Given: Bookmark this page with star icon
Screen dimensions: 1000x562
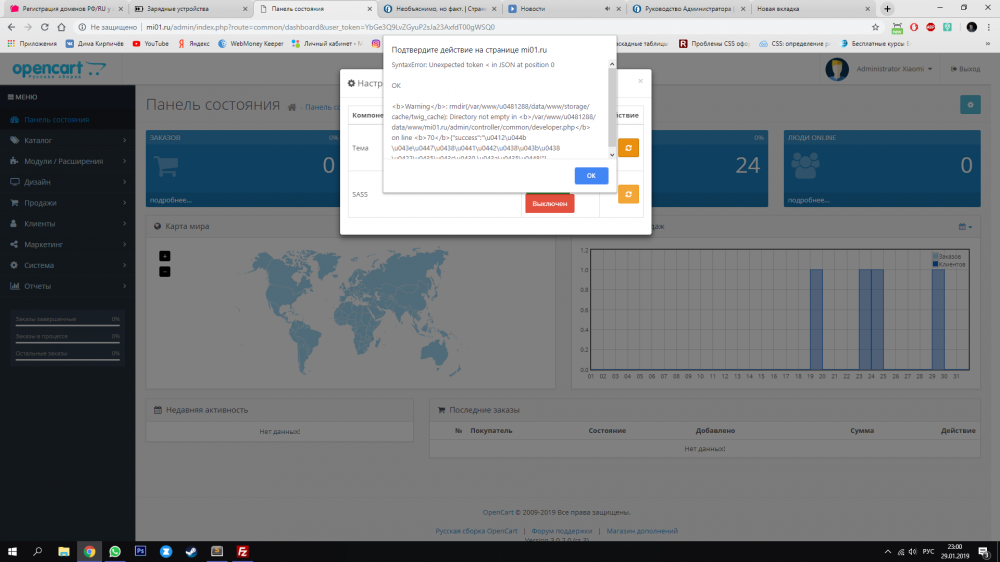Looking at the screenshot, I should [875, 27].
